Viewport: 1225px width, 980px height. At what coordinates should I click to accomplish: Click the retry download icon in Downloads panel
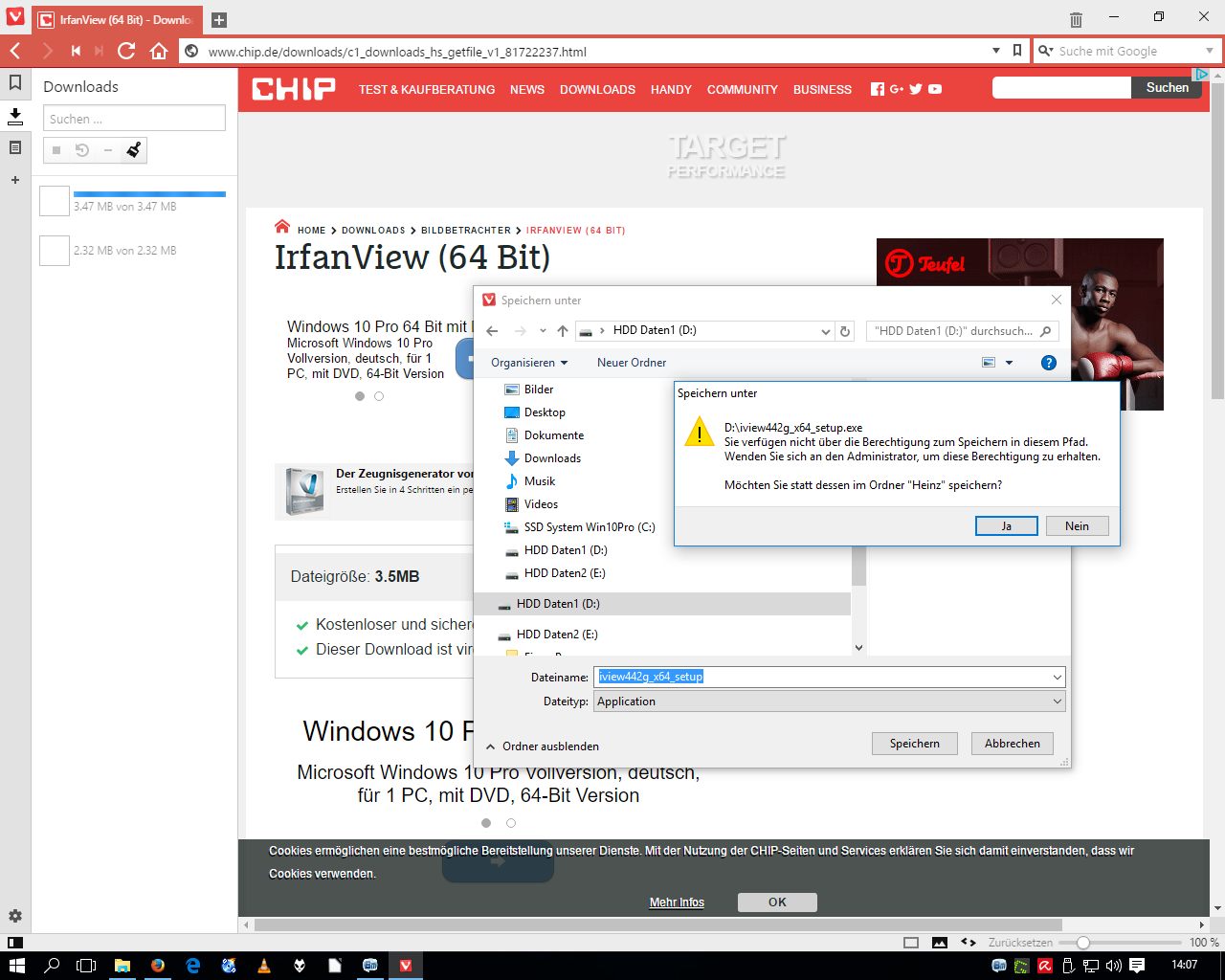tap(82, 150)
